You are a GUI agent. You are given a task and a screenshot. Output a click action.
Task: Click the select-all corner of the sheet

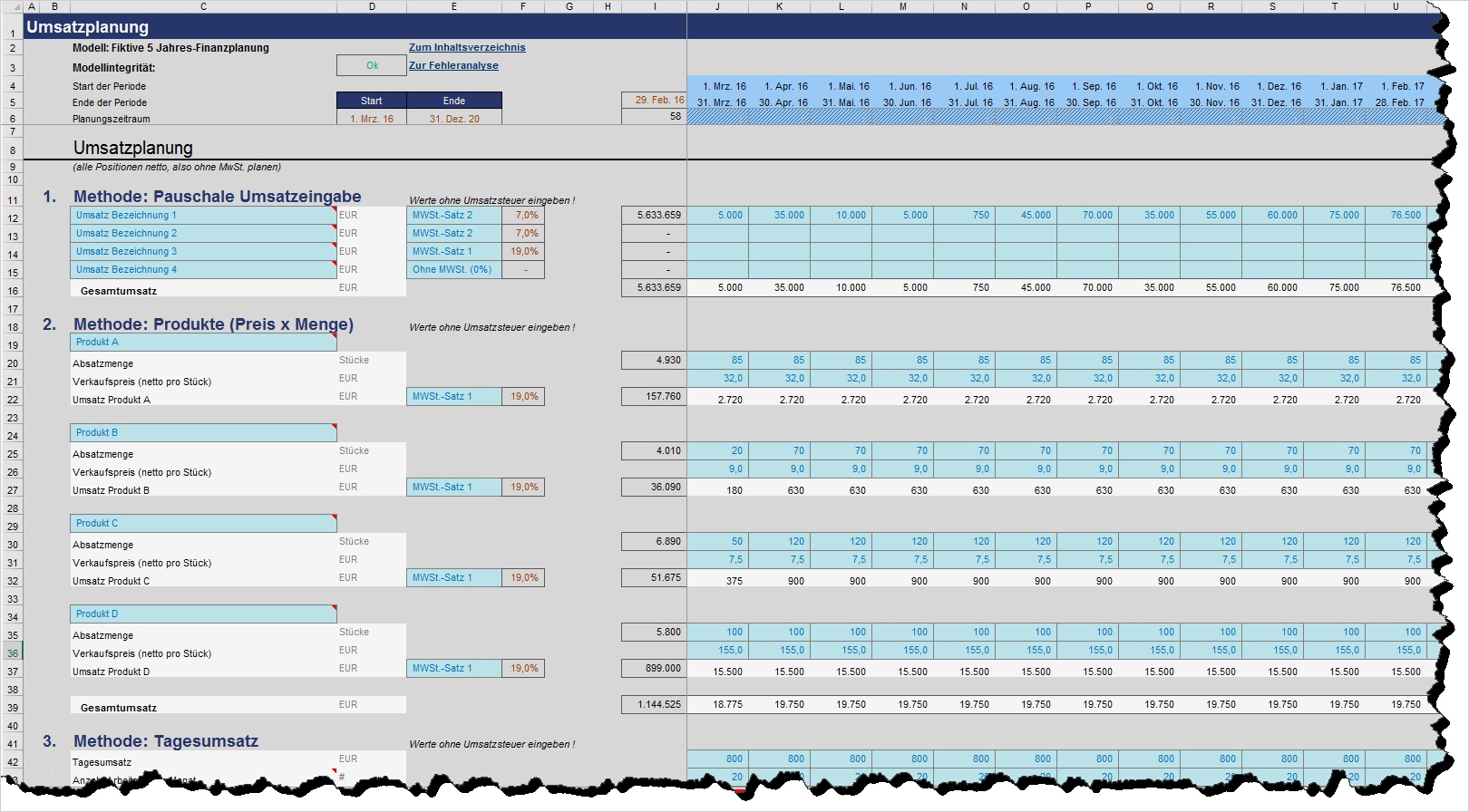13,6
